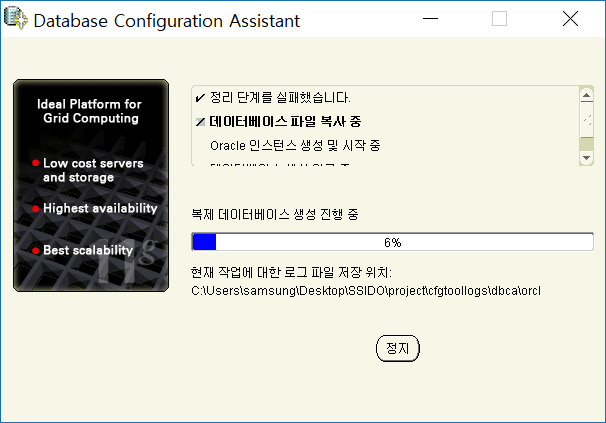Select step '데이터베이스 파일 복사 중'
The height and width of the screenshot is (423, 606).
pyautogui.click(x=285, y=122)
